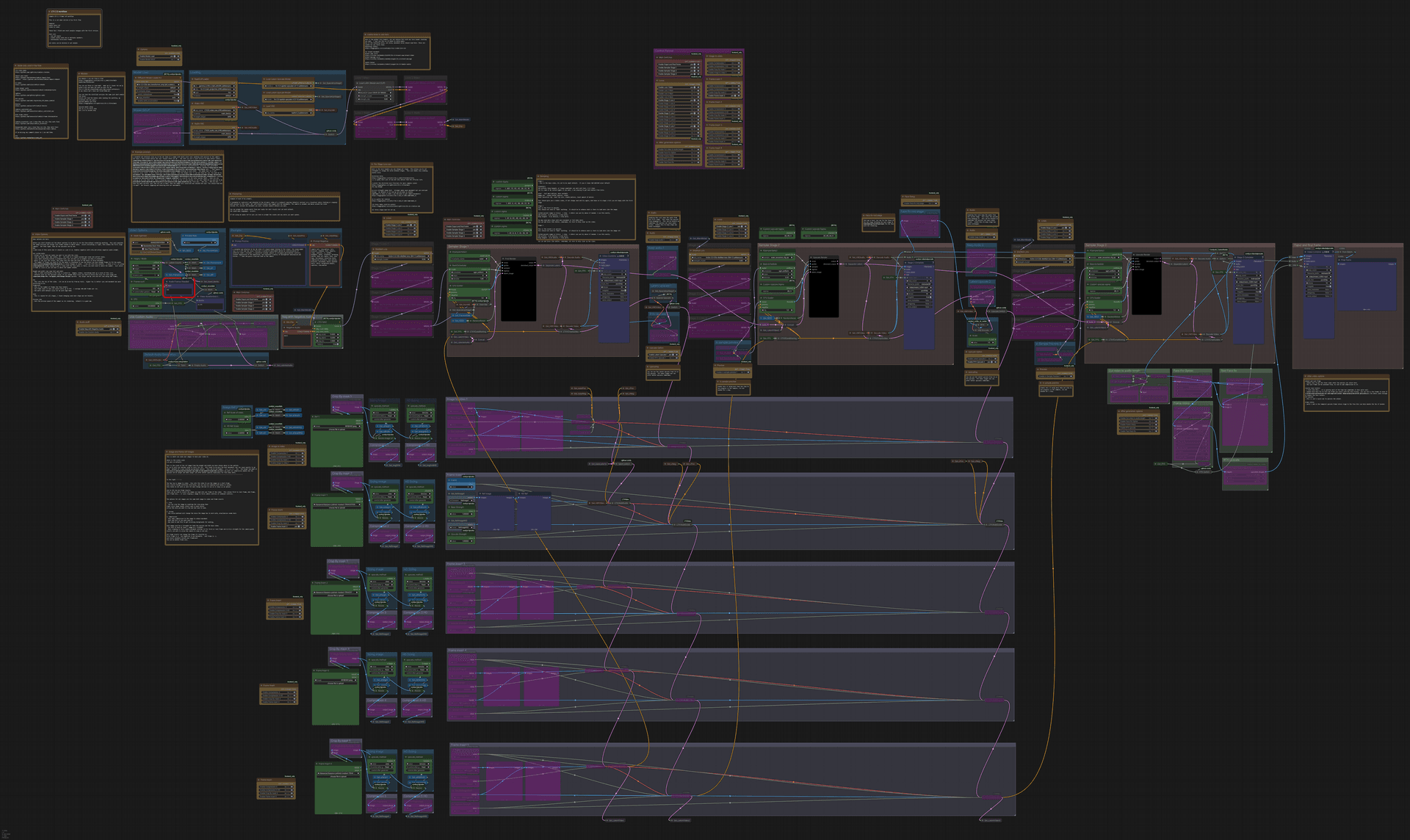This screenshot has height=840, width=1410.
Task: Collapse the Prompt Positive node via its dot
Action: (233, 241)
